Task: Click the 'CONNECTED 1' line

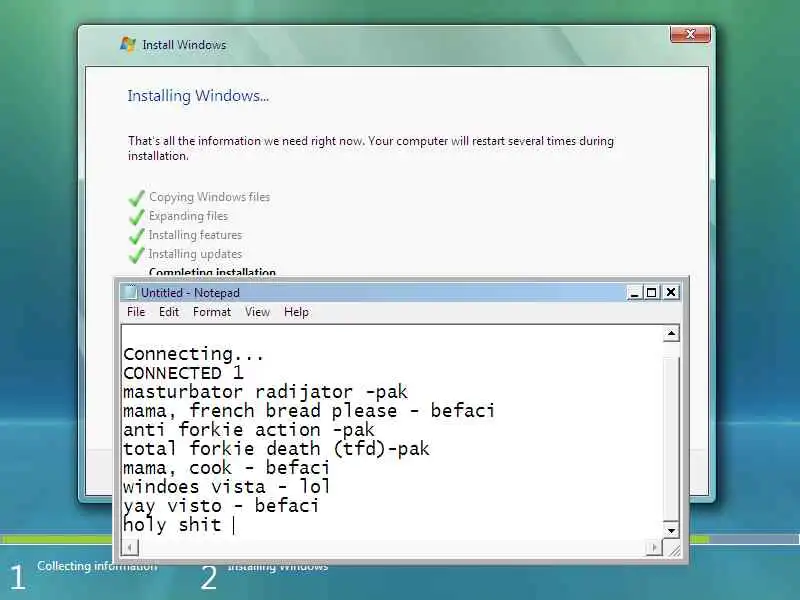Action: pos(184,373)
